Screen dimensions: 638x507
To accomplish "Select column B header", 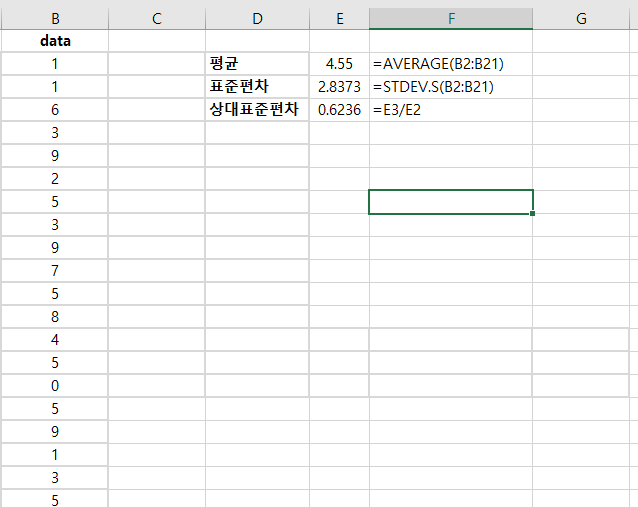I will pyautogui.click(x=55, y=19).
